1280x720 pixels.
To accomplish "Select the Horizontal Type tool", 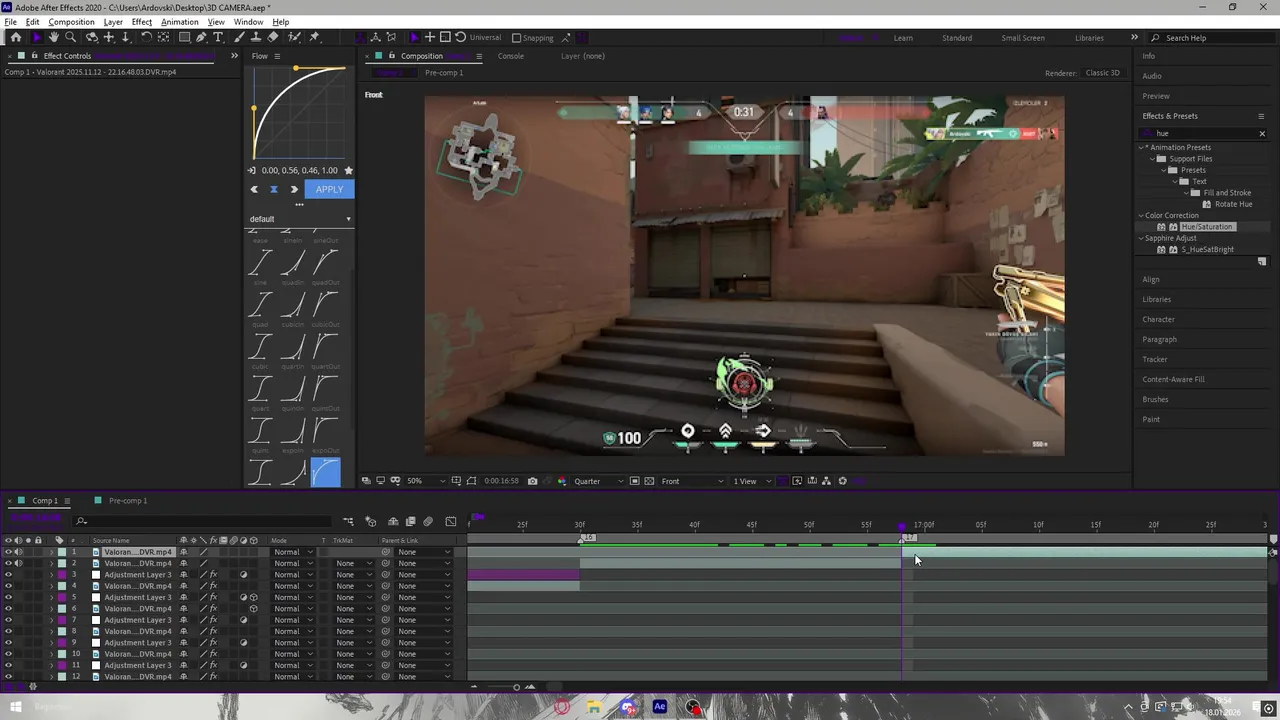I will pos(218,37).
